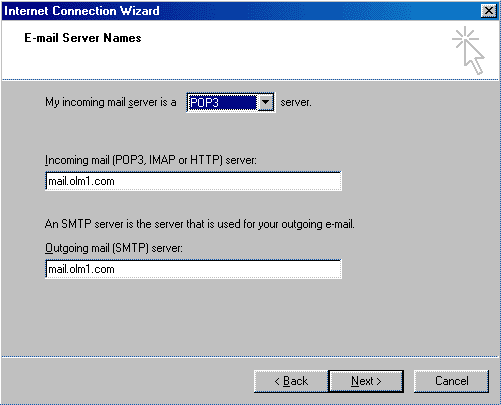Viewport: 501px width, 405px height.
Task: Click the SMTP server explanation sentence
Action: tap(199, 224)
